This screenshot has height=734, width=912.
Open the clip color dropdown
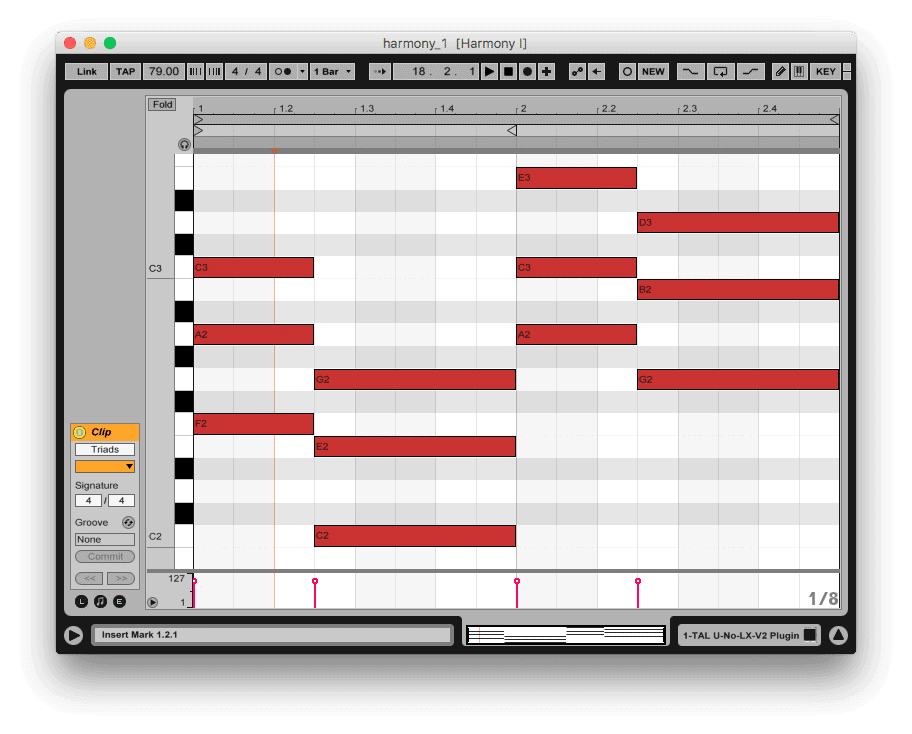(105, 466)
